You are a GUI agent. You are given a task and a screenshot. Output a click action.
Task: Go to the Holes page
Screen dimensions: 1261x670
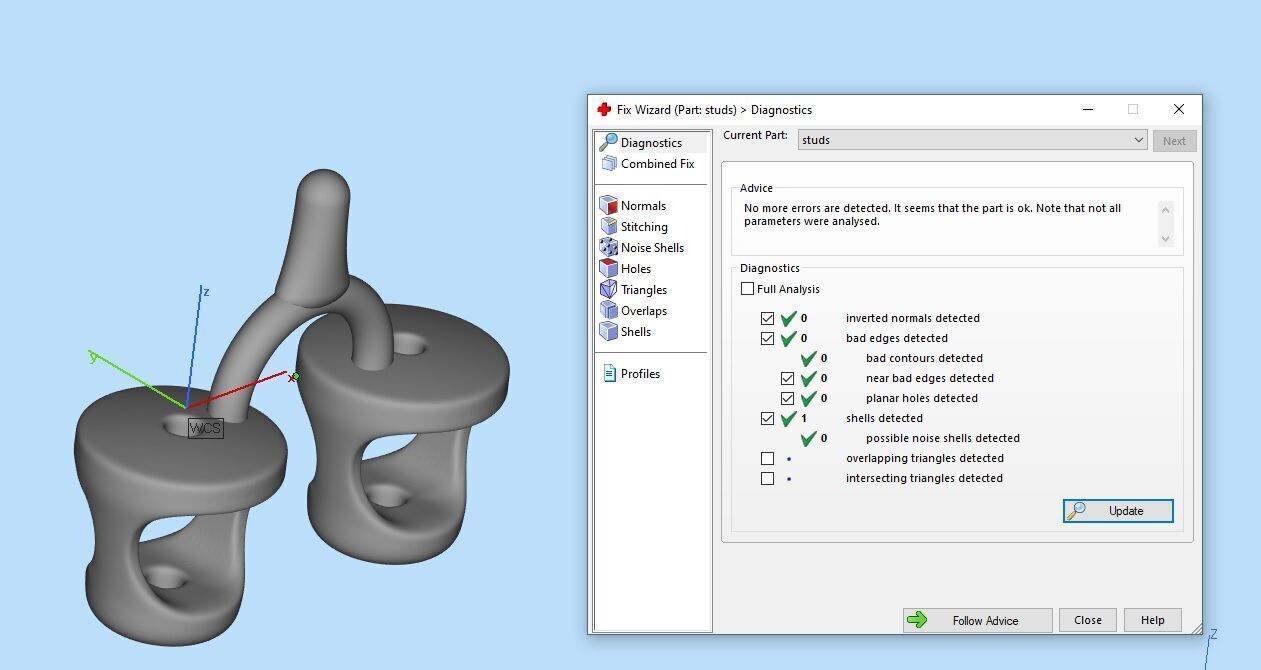tap(636, 268)
